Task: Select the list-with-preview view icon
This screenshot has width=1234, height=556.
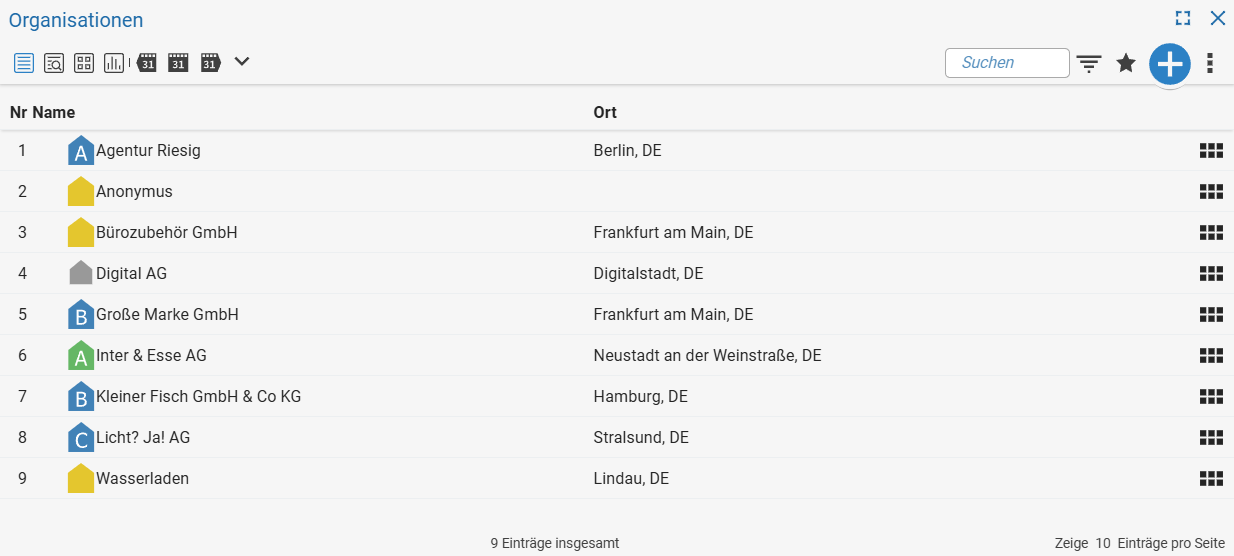Action: 54,63
